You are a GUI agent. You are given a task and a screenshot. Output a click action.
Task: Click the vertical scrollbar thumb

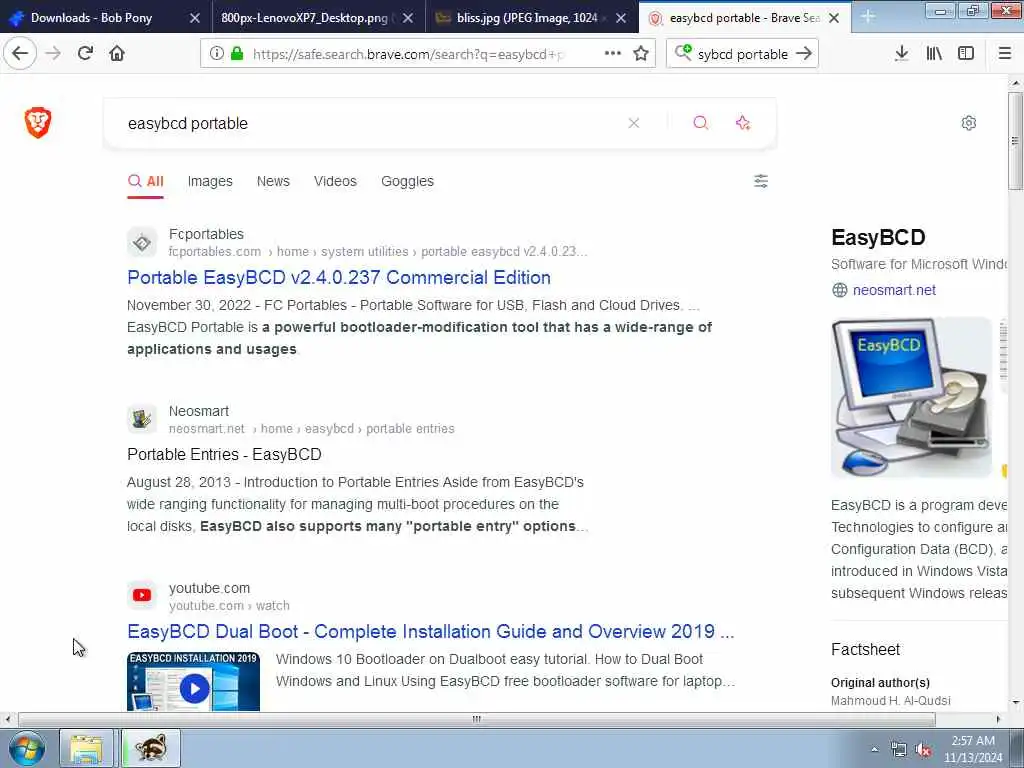click(1015, 140)
